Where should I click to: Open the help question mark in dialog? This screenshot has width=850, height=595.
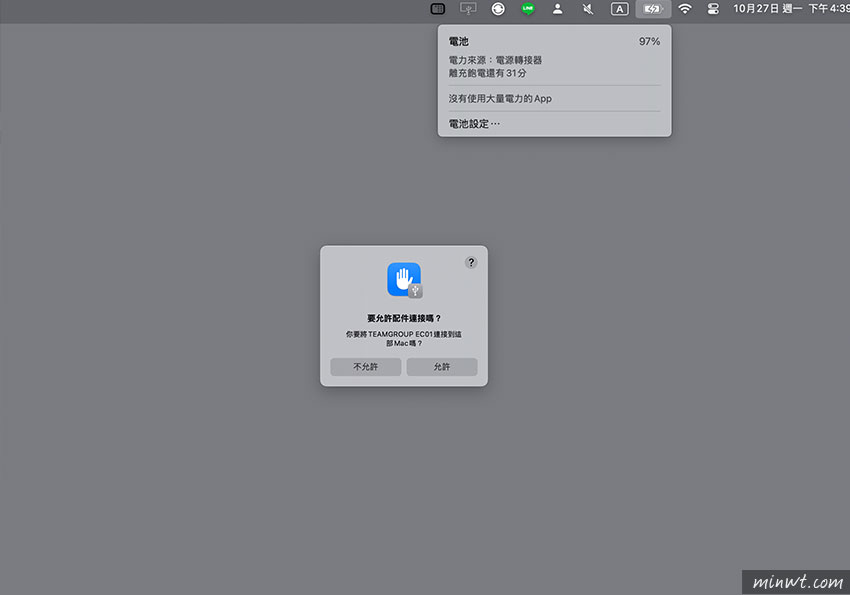click(471, 262)
